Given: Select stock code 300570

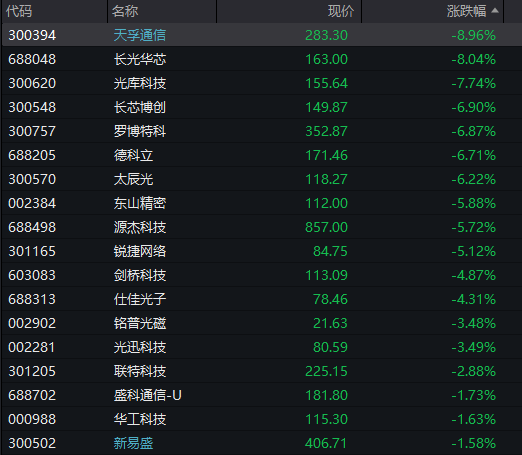Looking at the screenshot, I should click(x=32, y=179).
